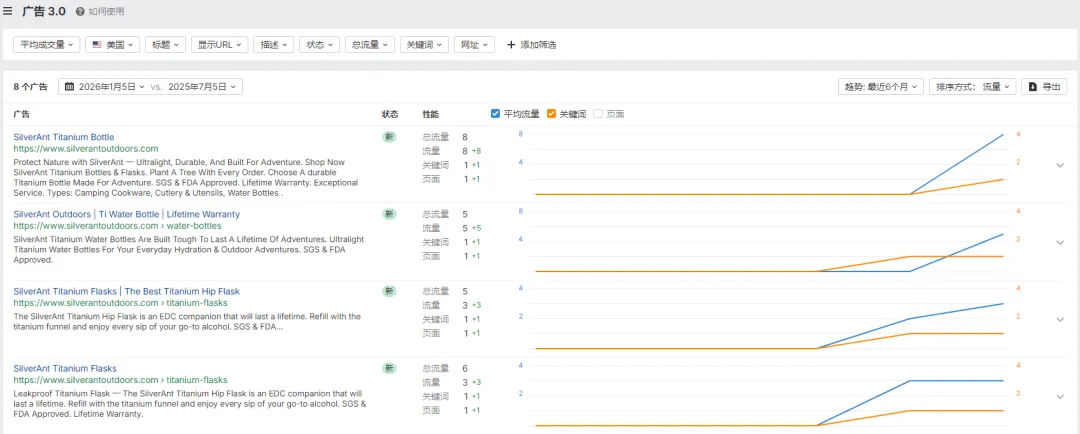This screenshot has width=1080, height=434.
Task: Open the 趋势 最近6个月 dropdown
Action: coord(881,87)
